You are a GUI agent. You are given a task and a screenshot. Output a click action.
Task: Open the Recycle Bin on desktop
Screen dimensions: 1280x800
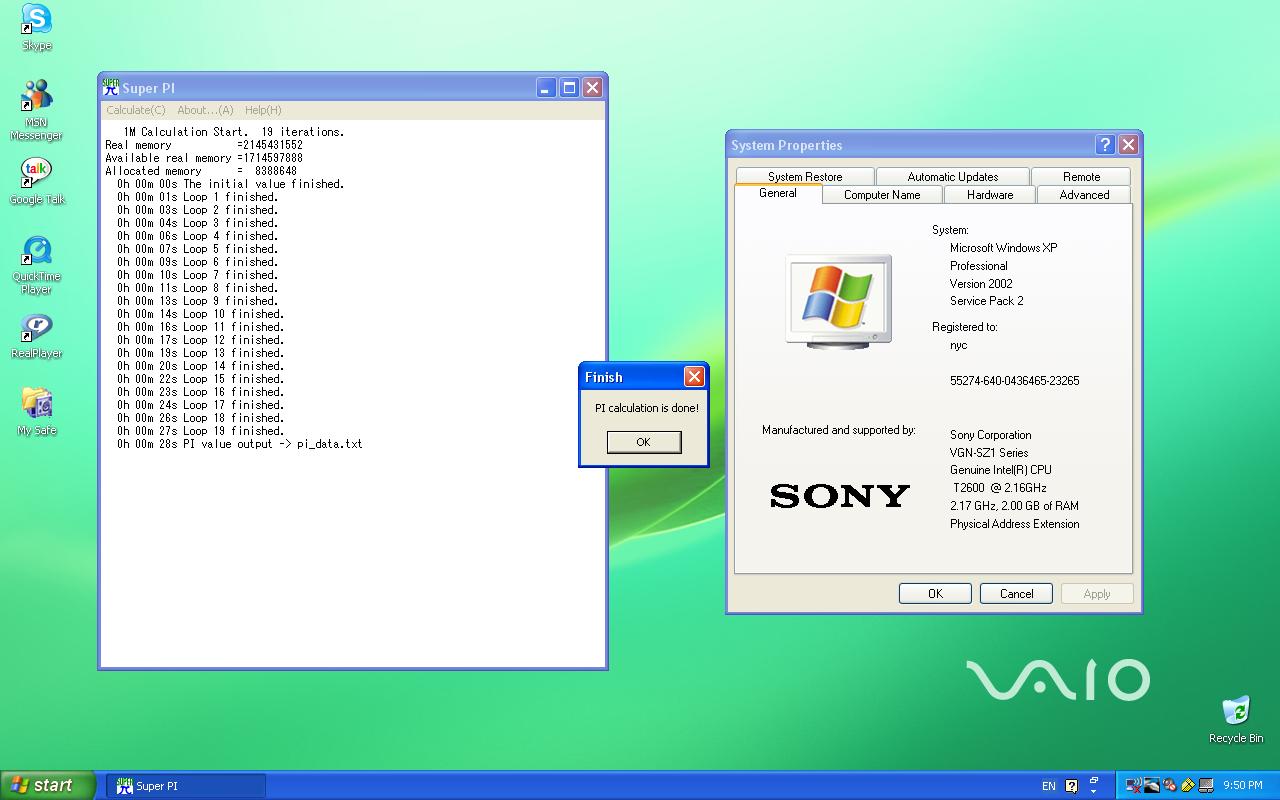(x=1236, y=719)
